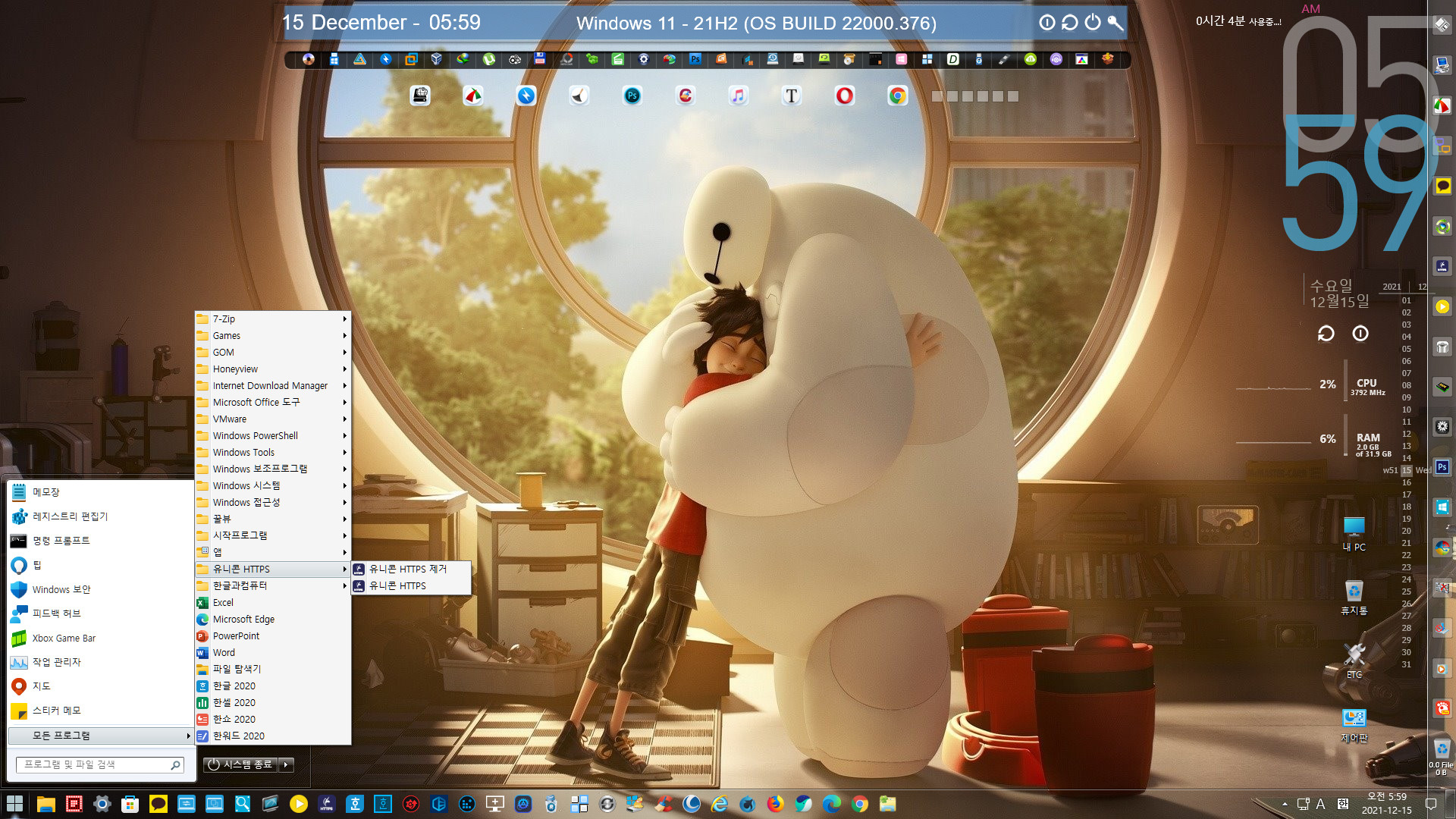The width and height of the screenshot is (1456, 819).
Task: Expand the Honeyview folder submenu
Action: 272,369
